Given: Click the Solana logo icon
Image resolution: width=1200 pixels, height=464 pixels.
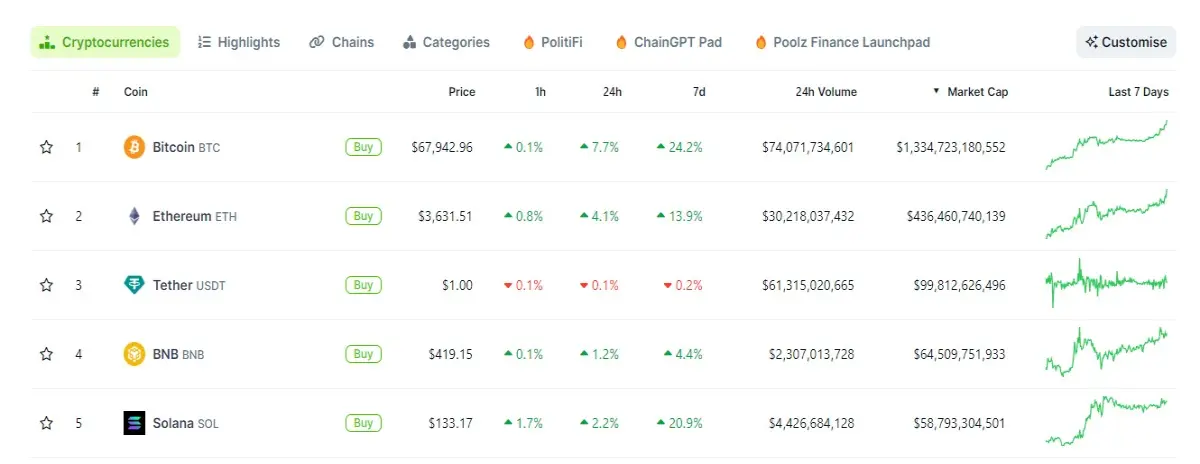Looking at the screenshot, I should [134, 423].
